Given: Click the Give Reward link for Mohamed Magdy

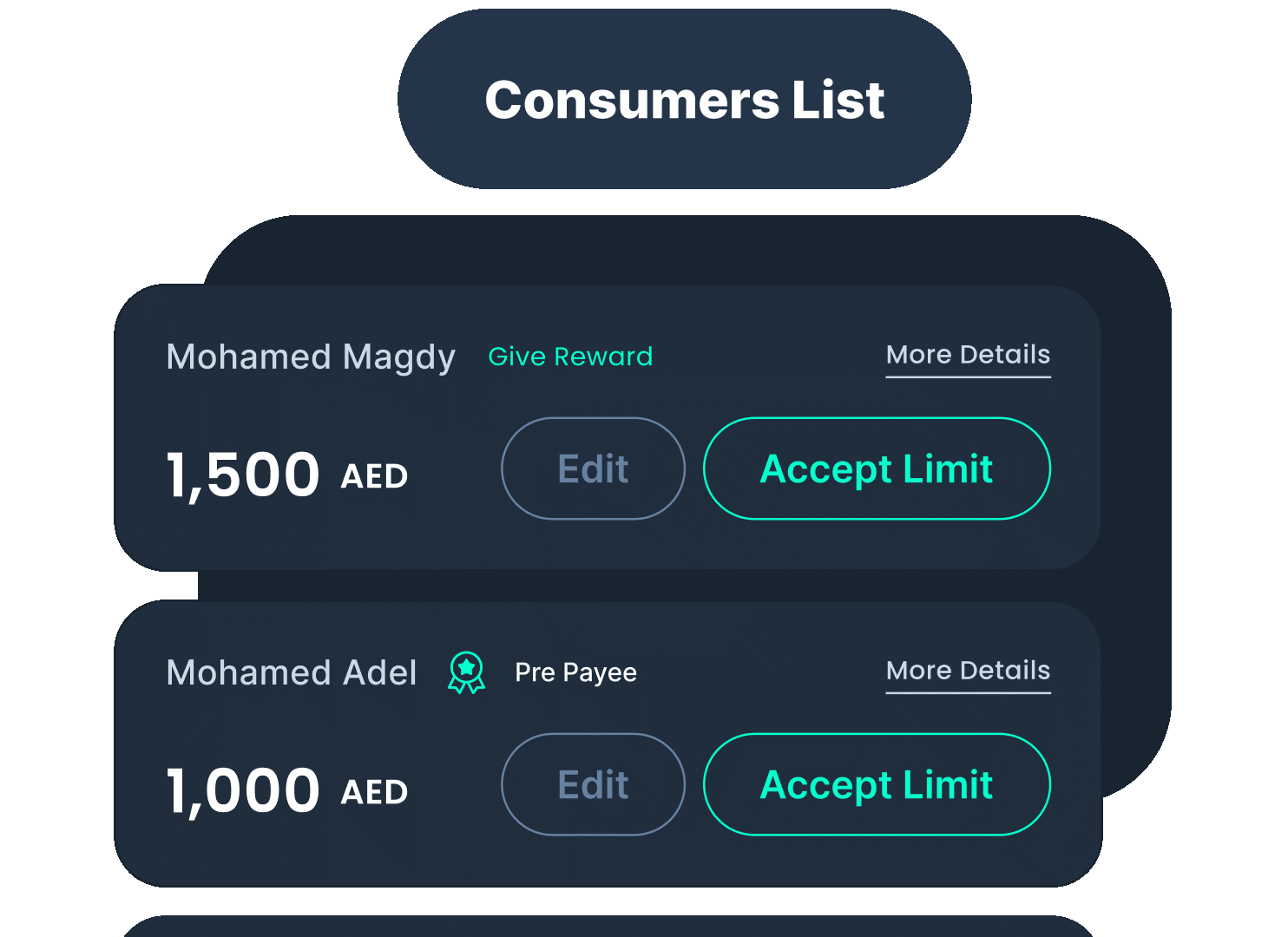Looking at the screenshot, I should pos(570,357).
